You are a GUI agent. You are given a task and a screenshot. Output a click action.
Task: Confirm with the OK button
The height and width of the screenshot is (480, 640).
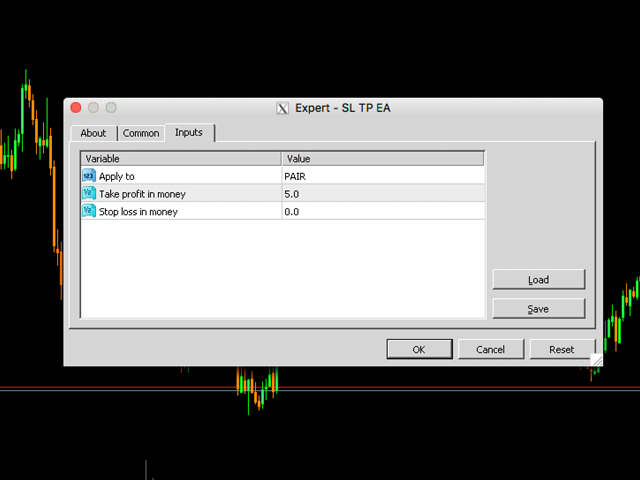[x=419, y=349]
